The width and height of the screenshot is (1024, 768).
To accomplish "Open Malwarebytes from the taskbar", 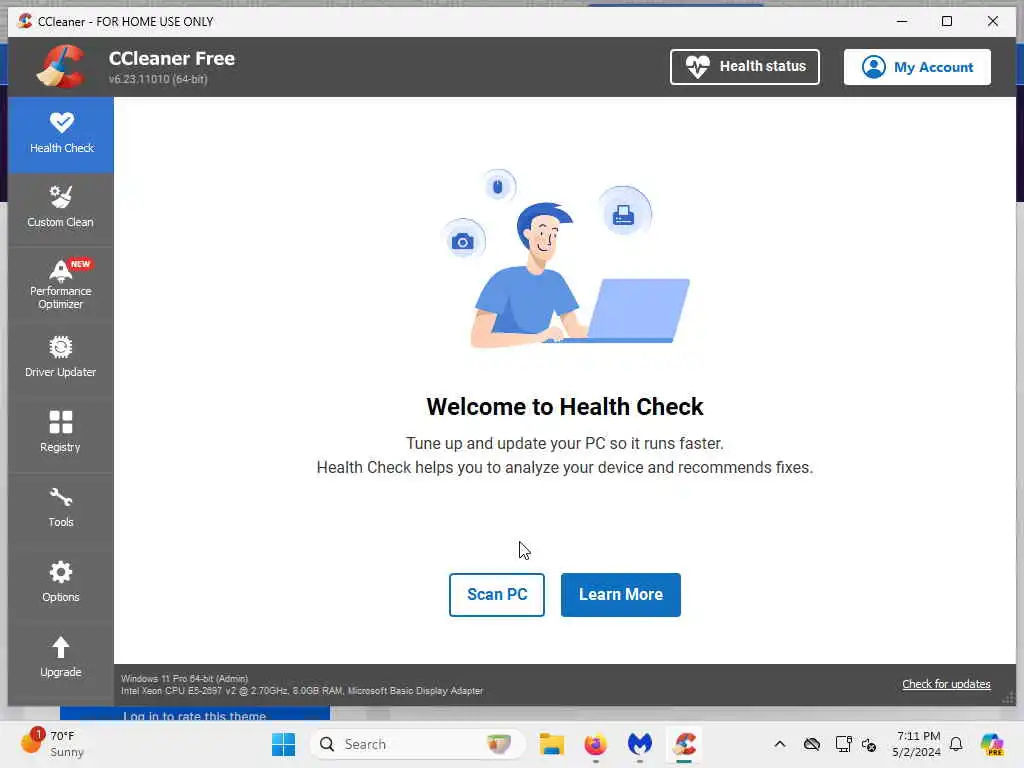I will (639, 744).
